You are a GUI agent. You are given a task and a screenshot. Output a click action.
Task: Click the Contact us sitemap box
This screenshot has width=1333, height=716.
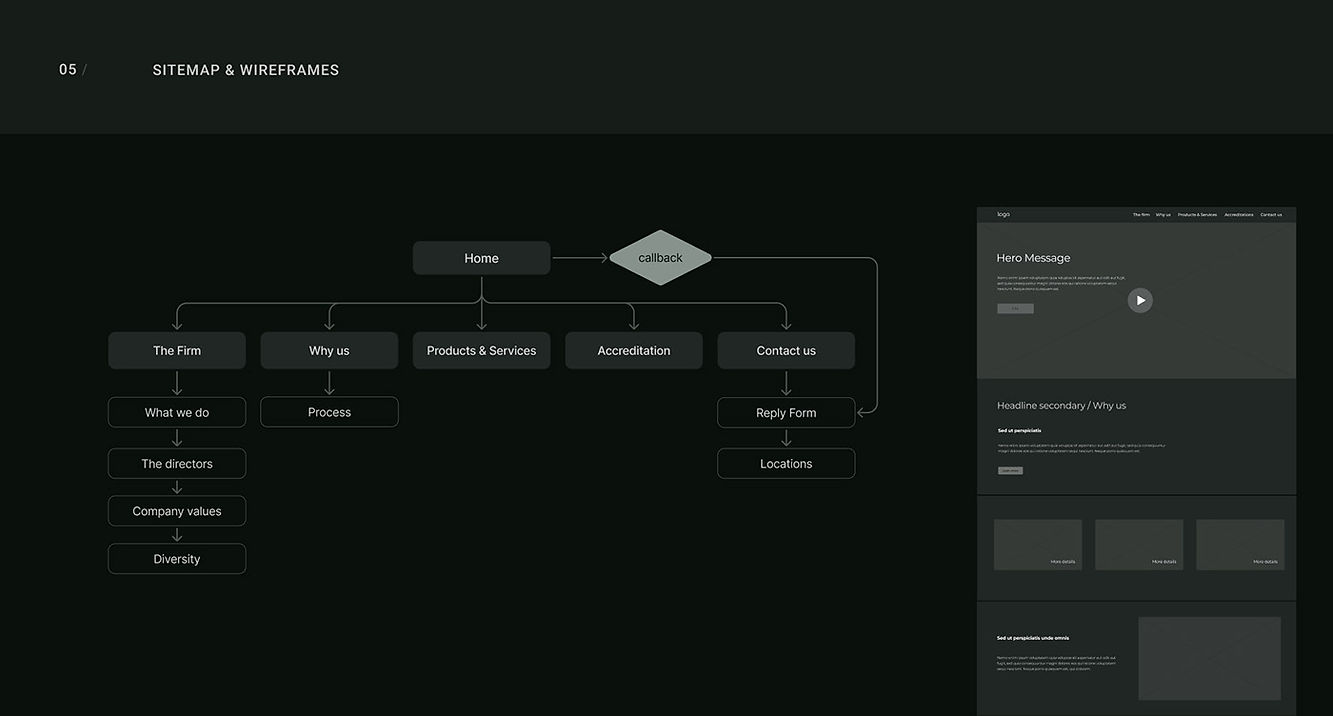click(786, 351)
